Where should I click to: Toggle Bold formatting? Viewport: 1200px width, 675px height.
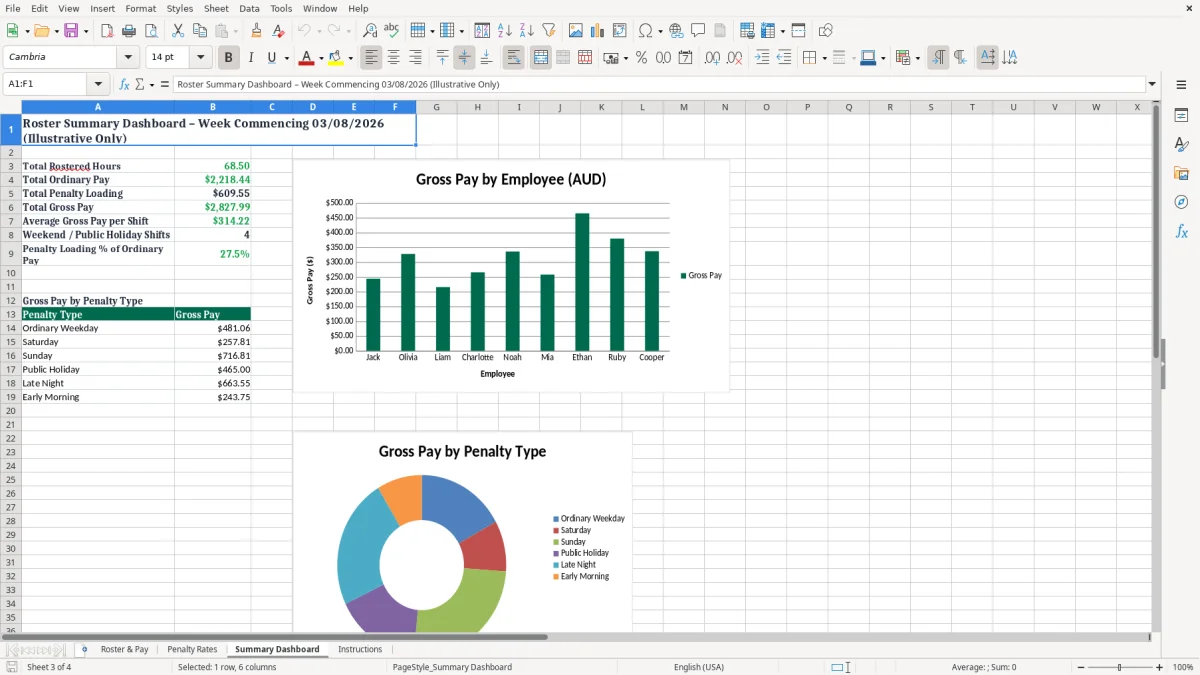(x=228, y=58)
